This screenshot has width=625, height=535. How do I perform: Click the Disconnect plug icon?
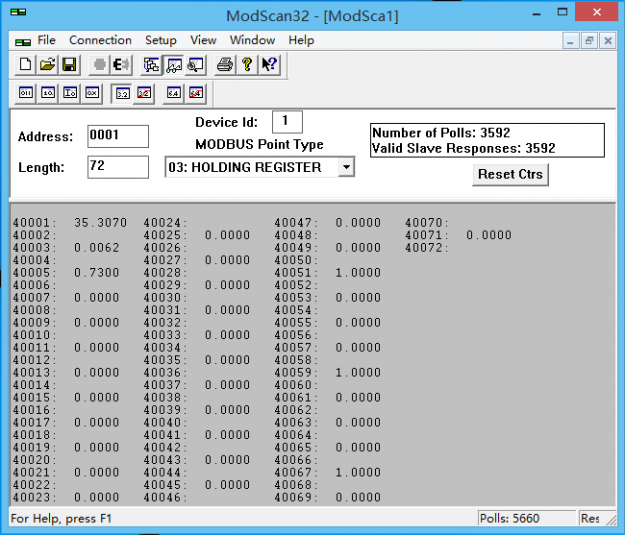(122, 65)
